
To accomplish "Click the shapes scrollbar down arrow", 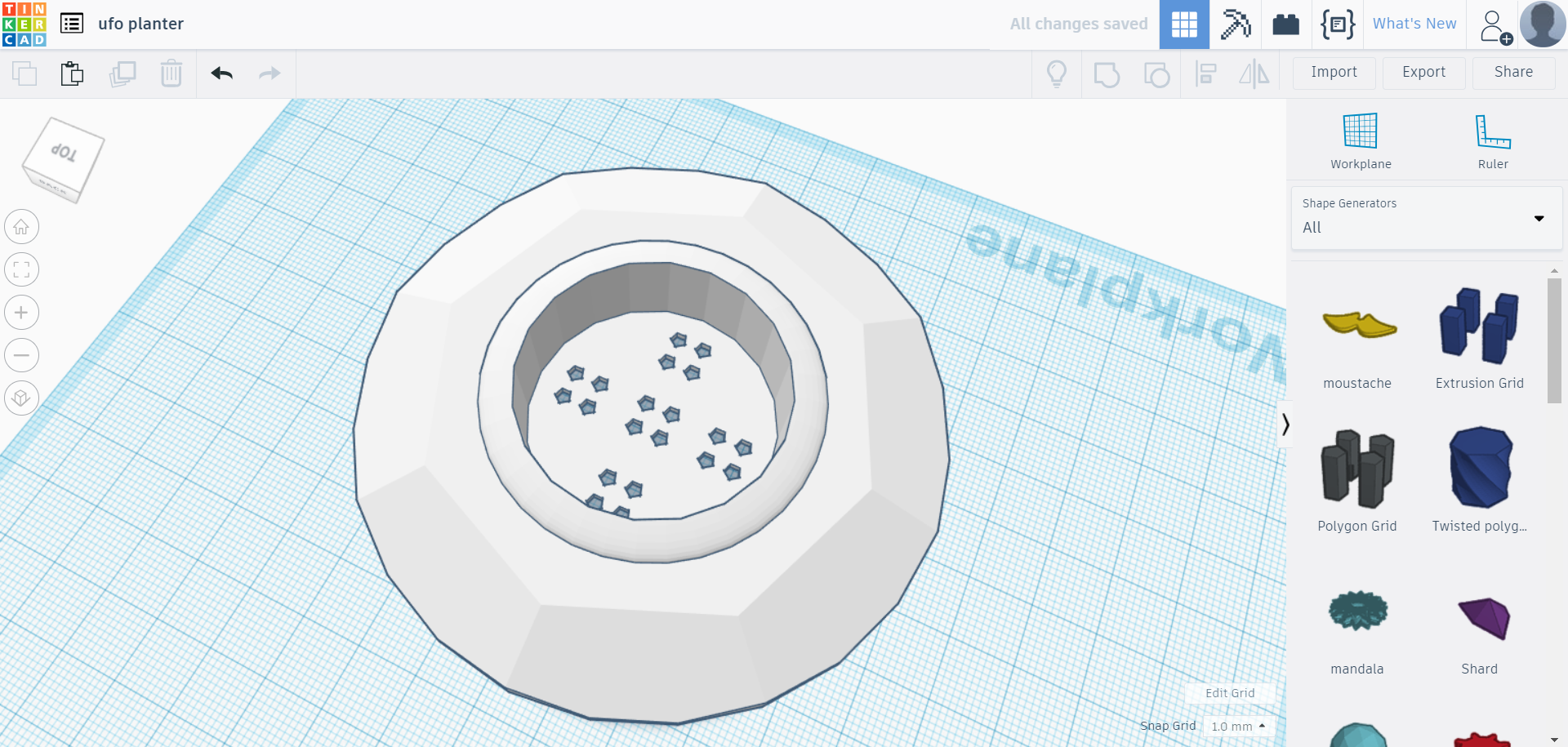I will pos(1554,740).
